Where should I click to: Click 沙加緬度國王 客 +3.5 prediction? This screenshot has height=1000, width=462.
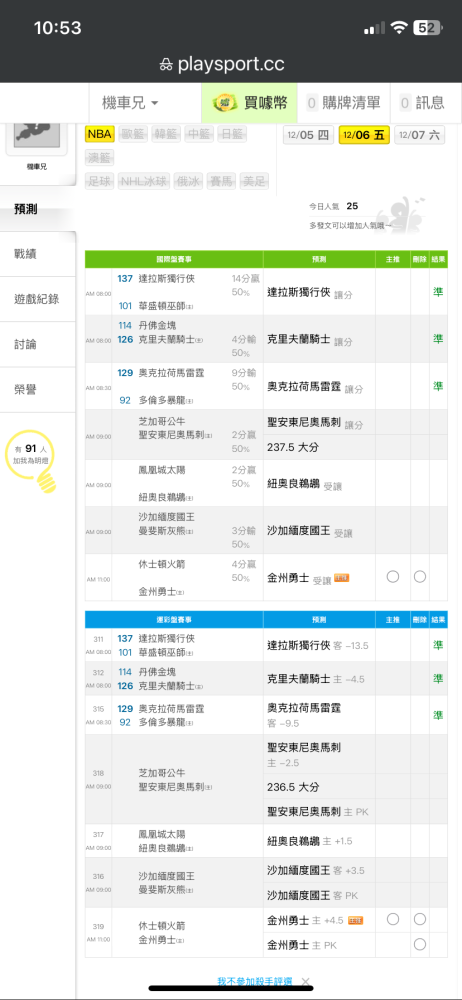[x=316, y=870]
